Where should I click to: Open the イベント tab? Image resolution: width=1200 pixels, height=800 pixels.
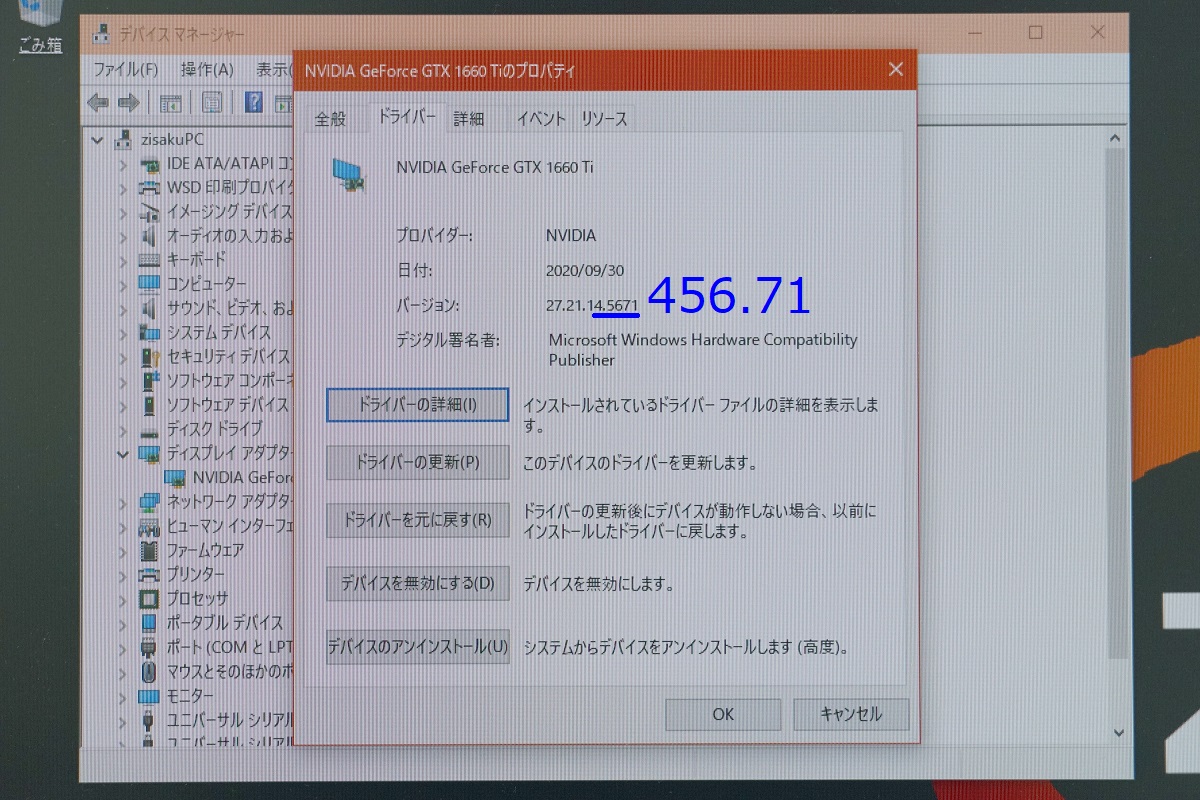541,118
